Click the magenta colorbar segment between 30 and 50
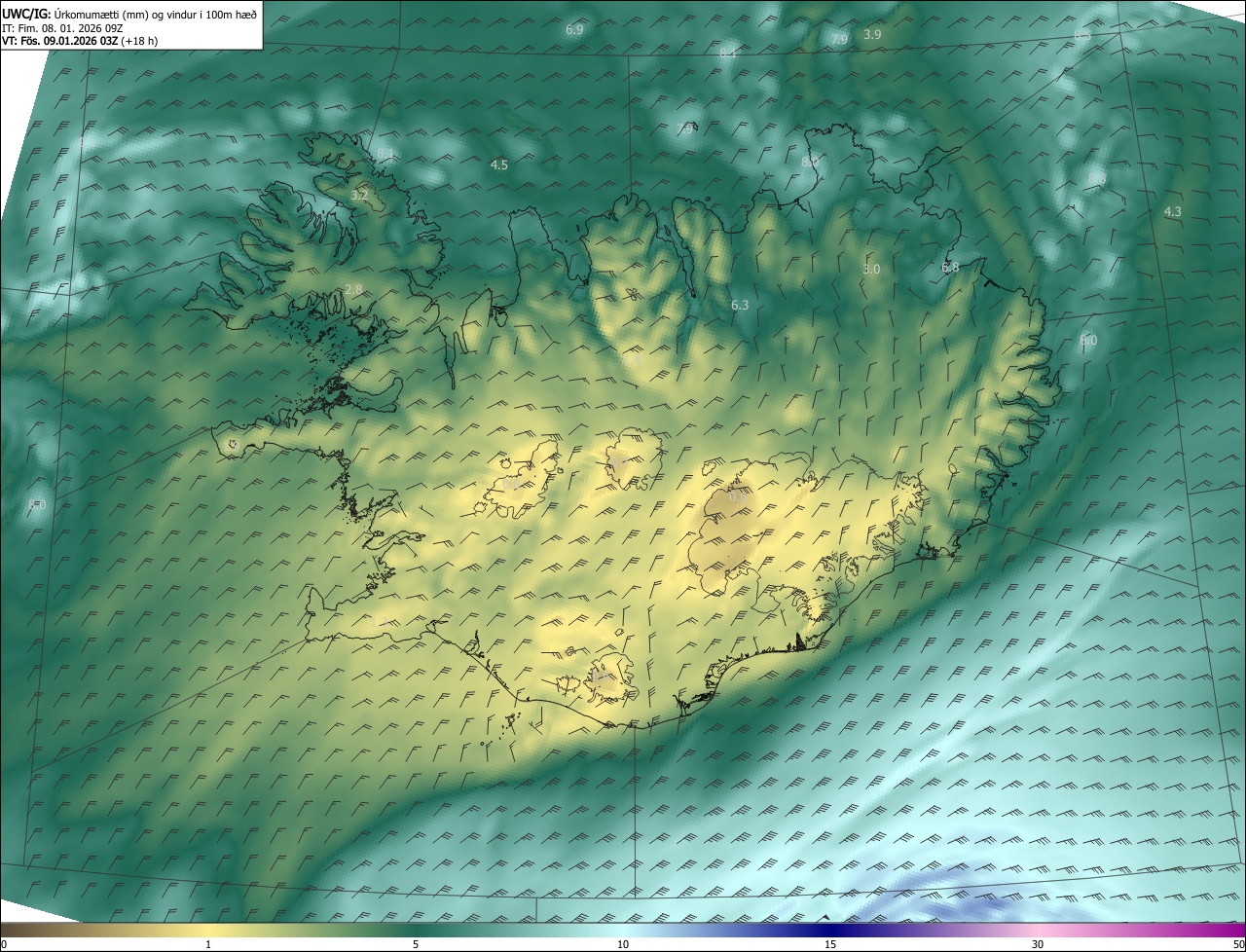Screen dimensions: 1246x952 tap(1142, 929)
